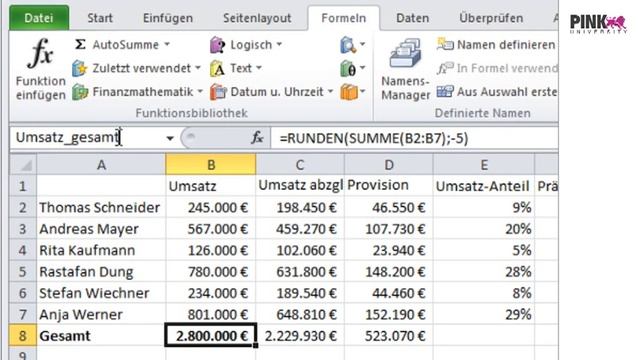Expand the AutoSumme dropdown arrow
This screenshot has width=640, height=360.
(x=167, y=44)
